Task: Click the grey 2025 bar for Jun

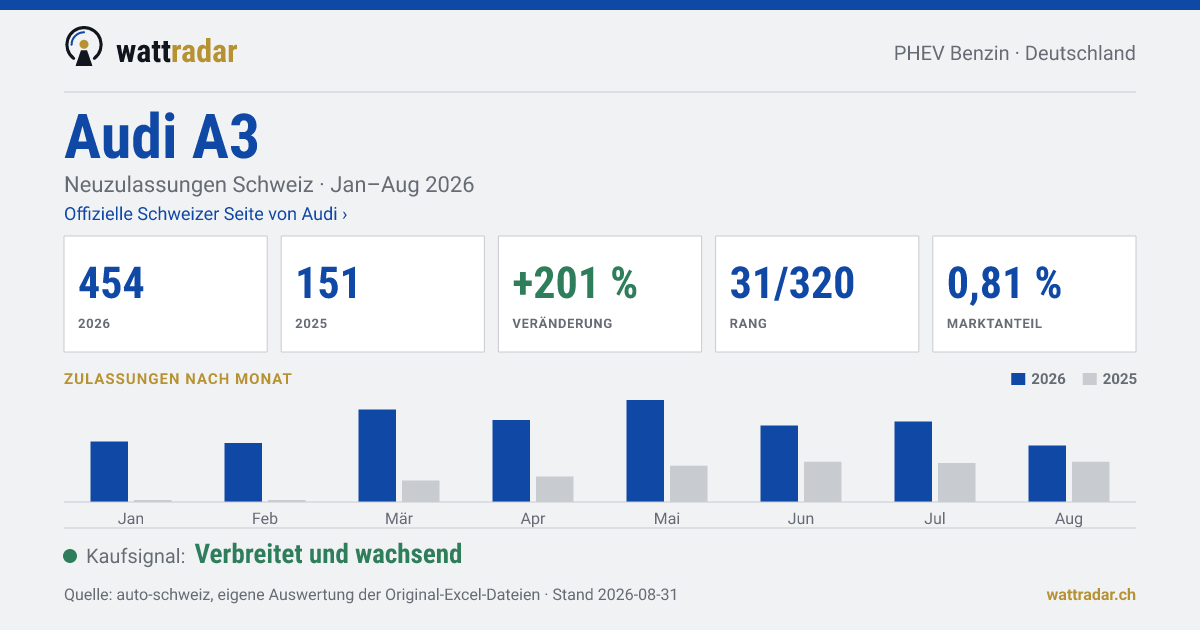Action: pyautogui.click(x=823, y=482)
